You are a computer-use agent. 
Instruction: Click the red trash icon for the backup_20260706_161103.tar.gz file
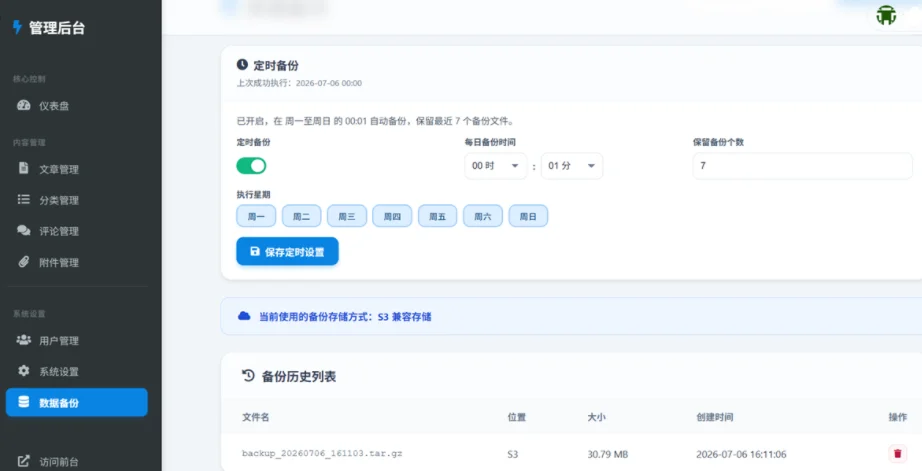tap(897, 453)
